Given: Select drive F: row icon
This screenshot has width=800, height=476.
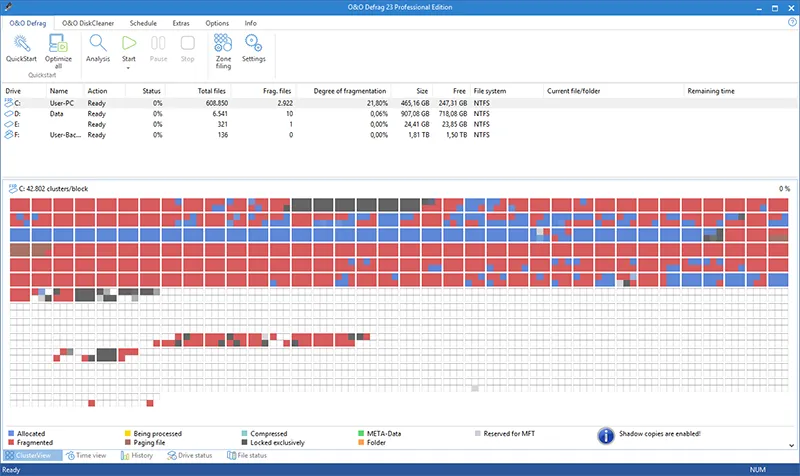Looking at the screenshot, I should click(x=9, y=135).
